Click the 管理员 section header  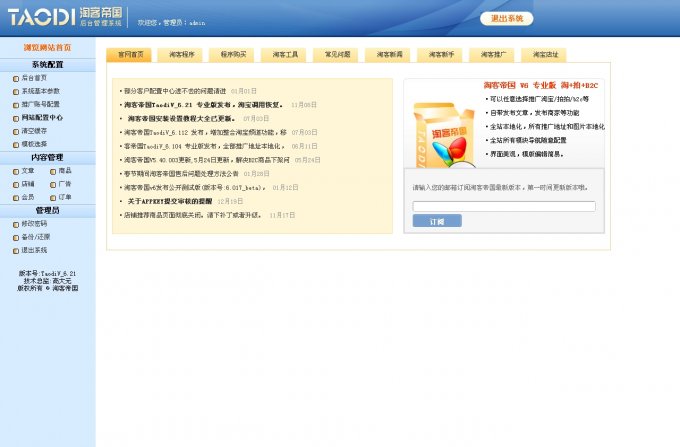(x=47, y=211)
